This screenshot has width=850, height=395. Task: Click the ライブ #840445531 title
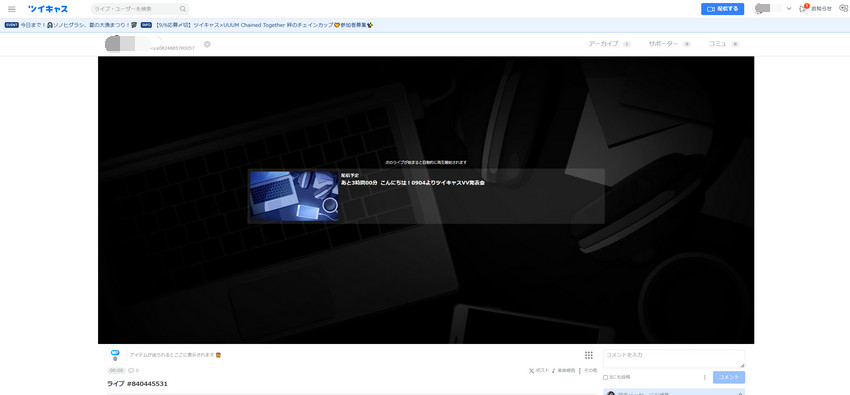(x=137, y=384)
